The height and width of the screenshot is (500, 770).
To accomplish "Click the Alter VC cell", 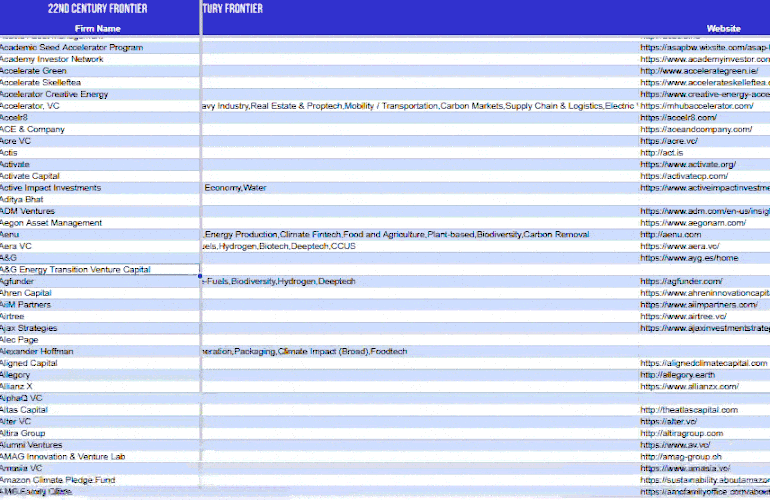I will 100,422.
